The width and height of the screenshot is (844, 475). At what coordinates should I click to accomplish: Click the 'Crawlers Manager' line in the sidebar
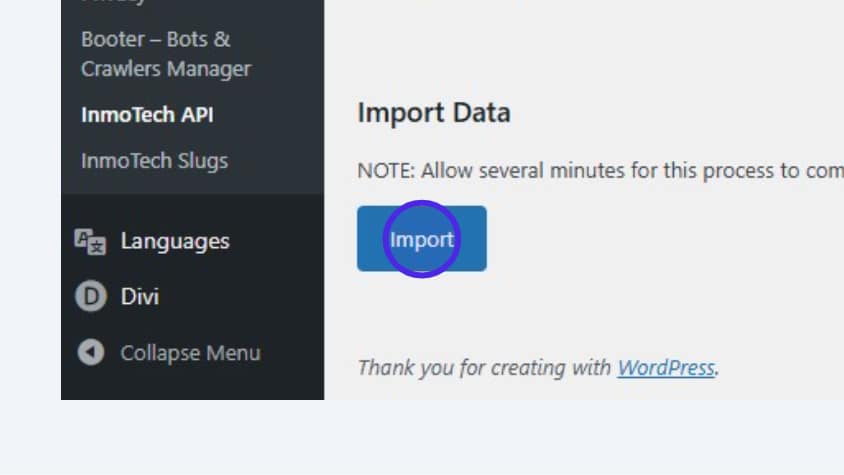click(x=166, y=69)
